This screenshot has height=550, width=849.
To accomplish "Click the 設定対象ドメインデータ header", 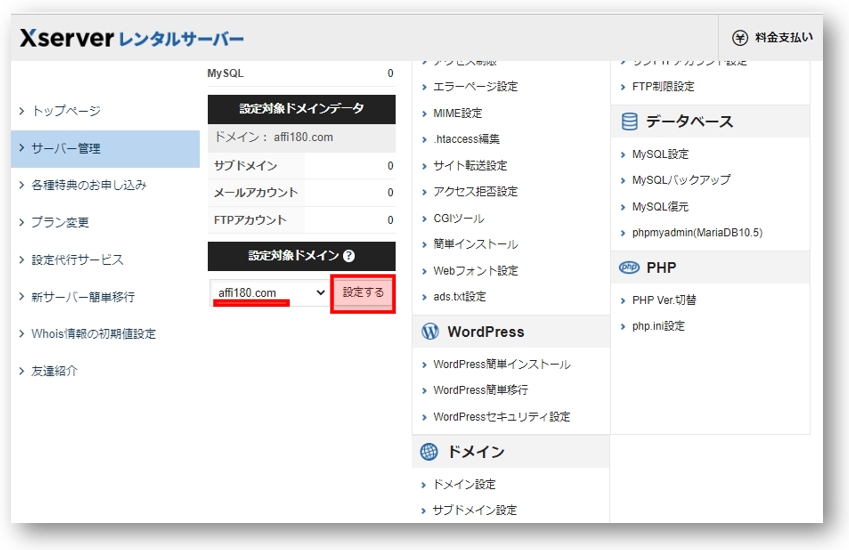I will (x=302, y=109).
